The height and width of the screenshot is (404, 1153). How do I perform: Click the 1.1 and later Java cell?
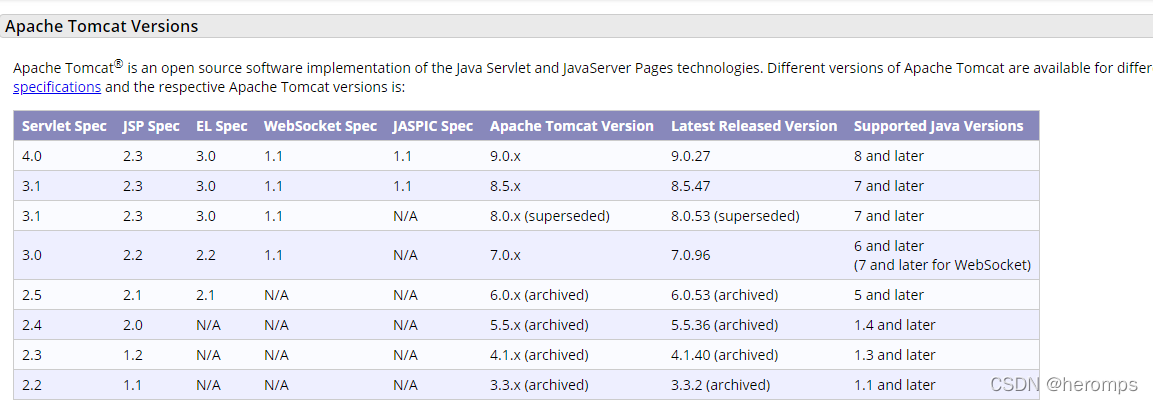click(895, 385)
